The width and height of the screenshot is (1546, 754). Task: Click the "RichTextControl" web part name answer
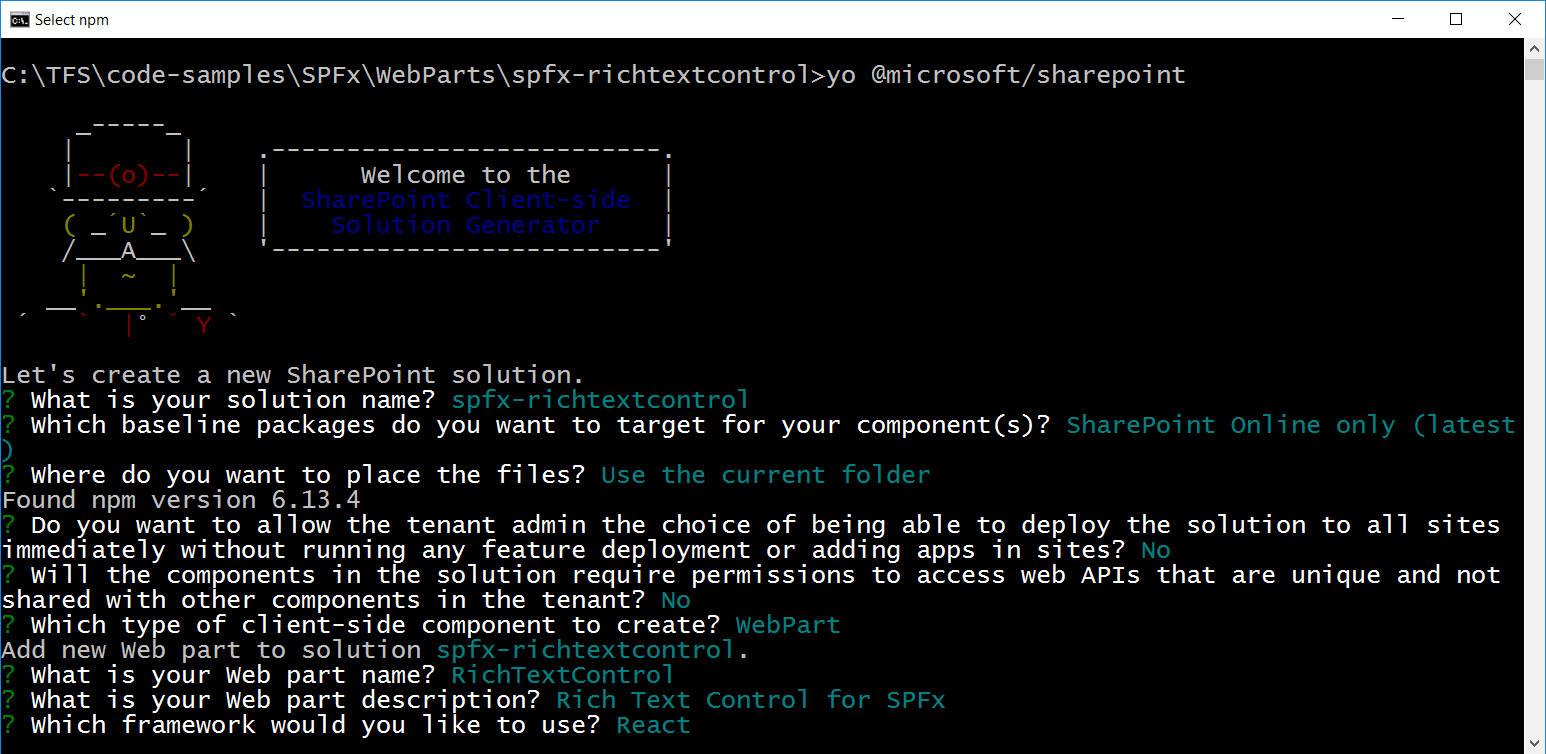(562, 675)
